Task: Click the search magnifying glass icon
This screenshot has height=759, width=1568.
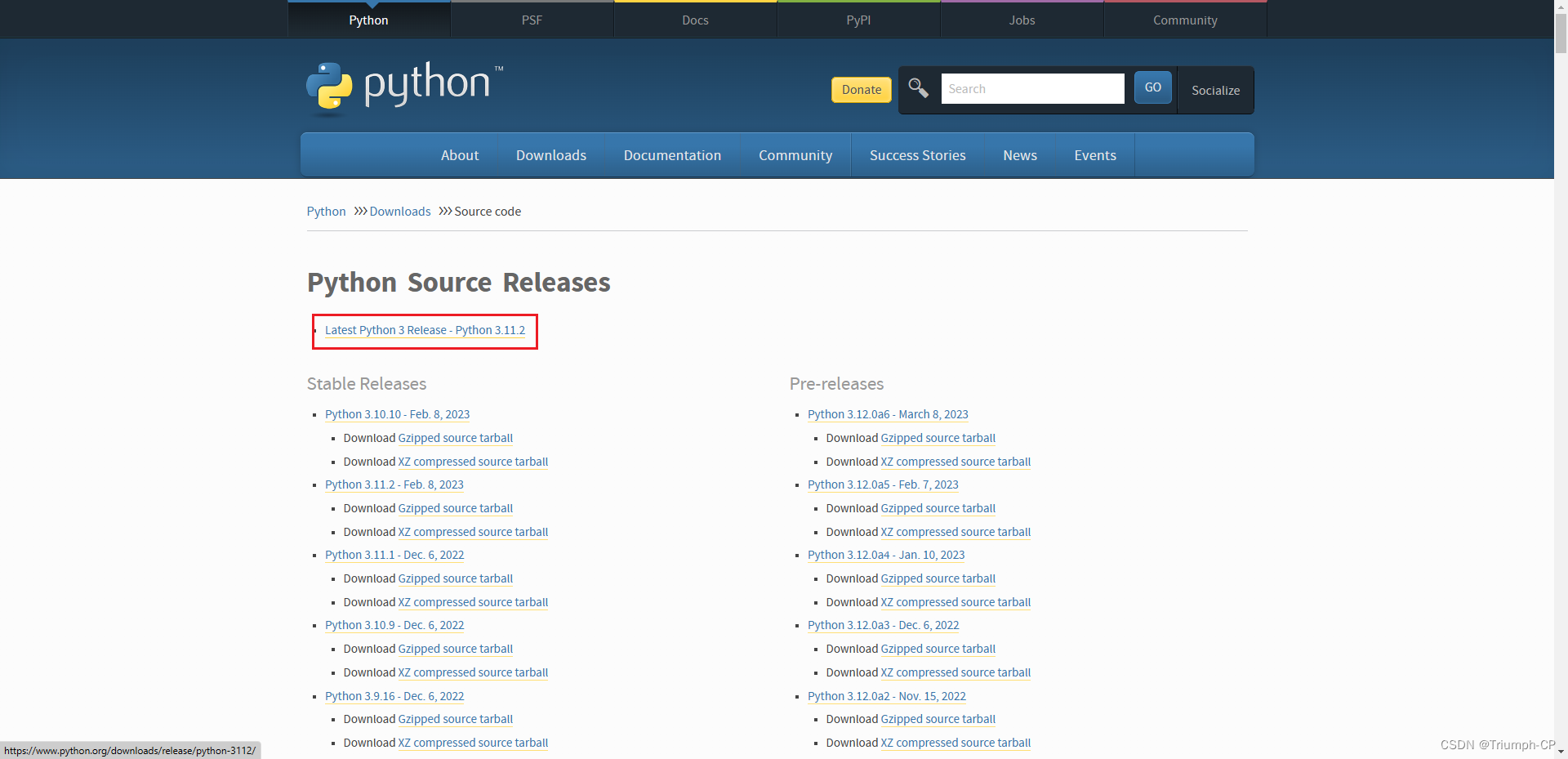Action: pyautogui.click(x=917, y=88)
